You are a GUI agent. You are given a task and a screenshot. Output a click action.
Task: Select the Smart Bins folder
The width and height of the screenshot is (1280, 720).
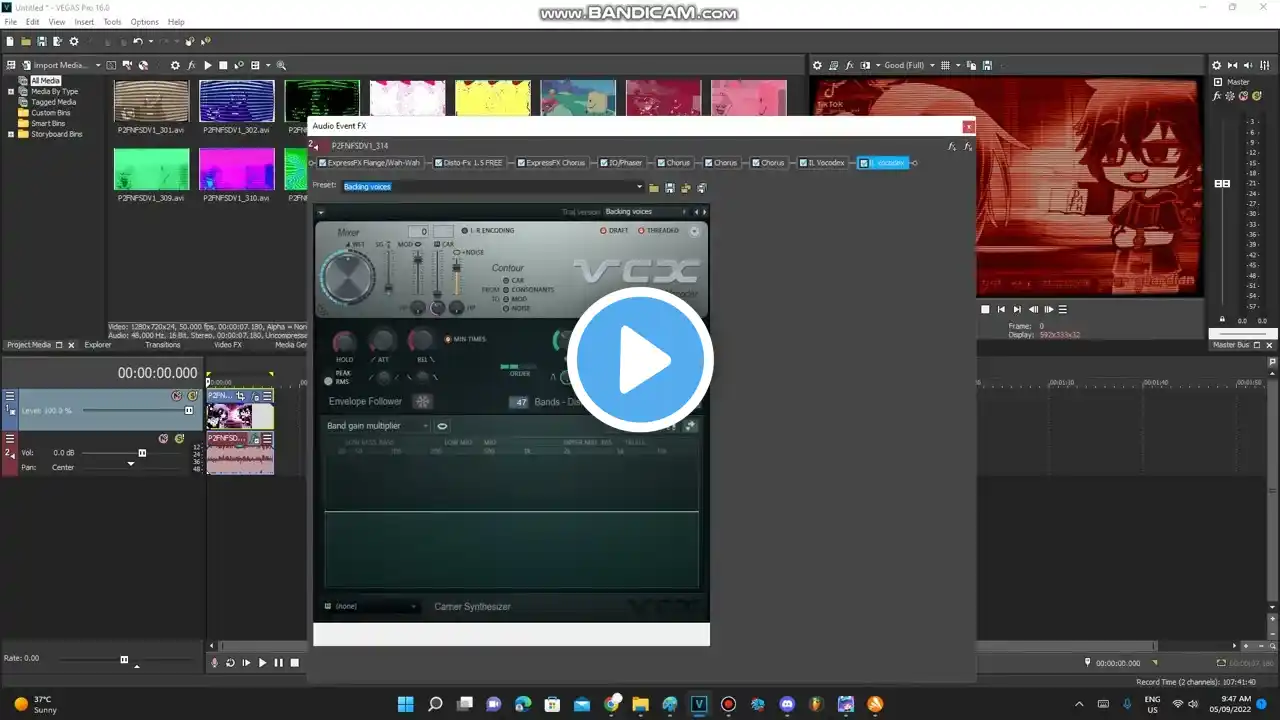click(50, 123)
